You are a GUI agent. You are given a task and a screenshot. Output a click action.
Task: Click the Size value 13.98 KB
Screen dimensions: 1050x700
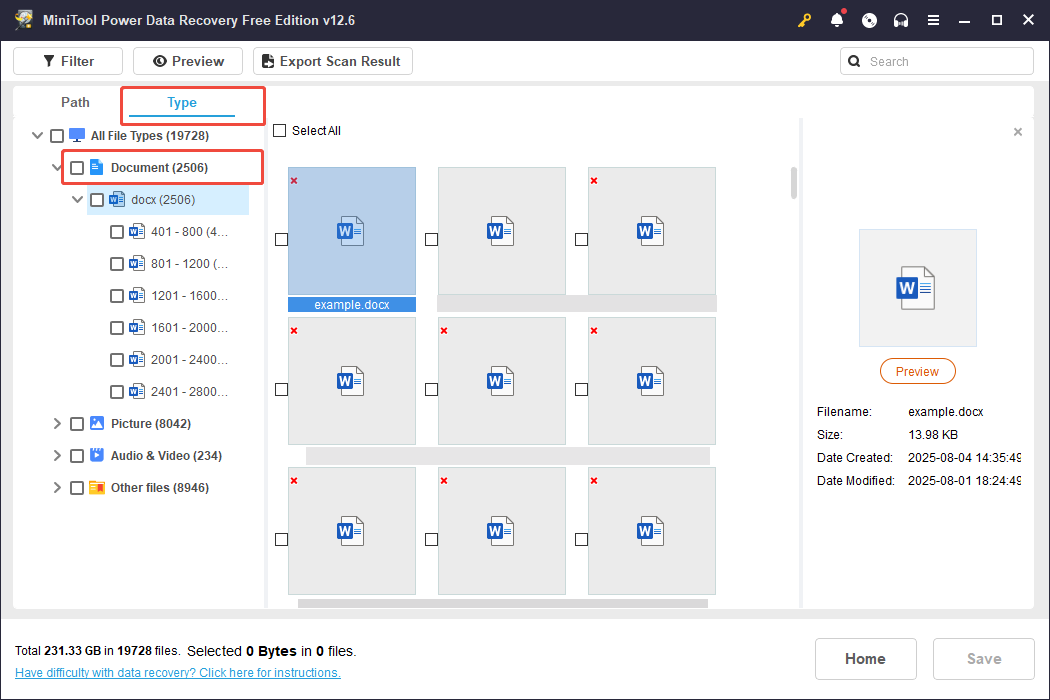tap(933, 435)
